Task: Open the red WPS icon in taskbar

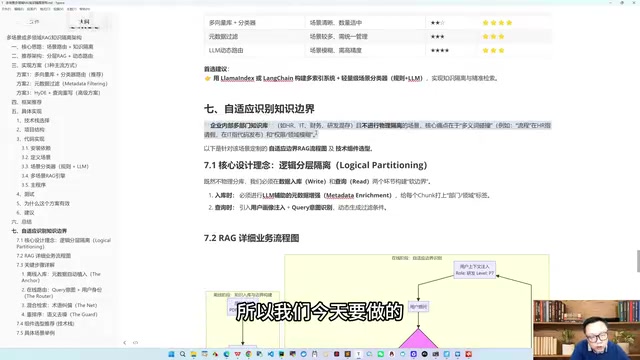Action: [x=238, y=354]
